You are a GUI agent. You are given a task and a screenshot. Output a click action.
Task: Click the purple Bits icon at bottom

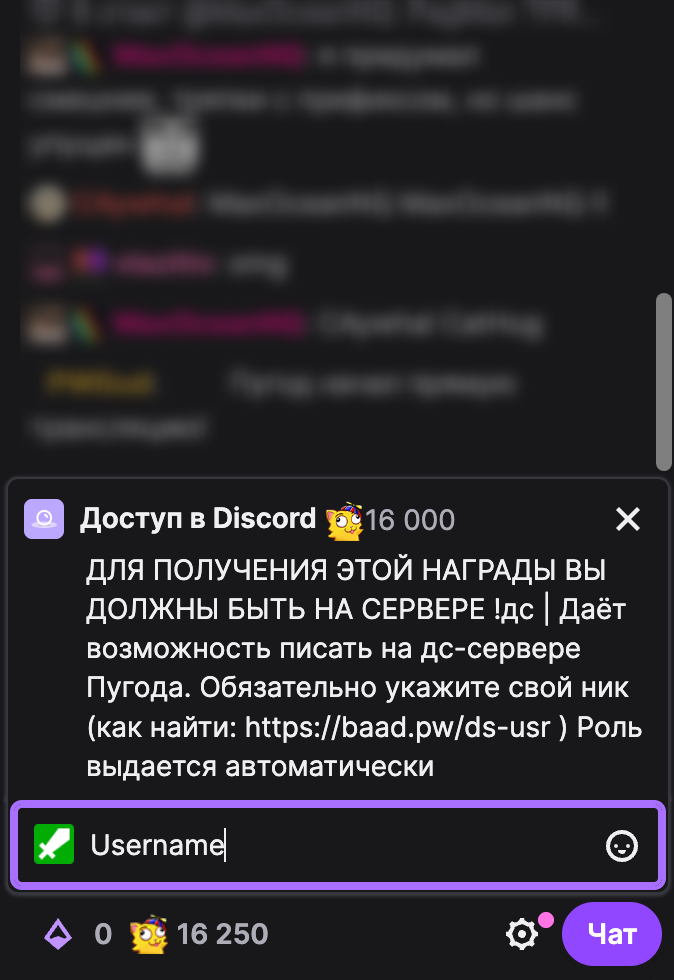[x=58, y=935]
